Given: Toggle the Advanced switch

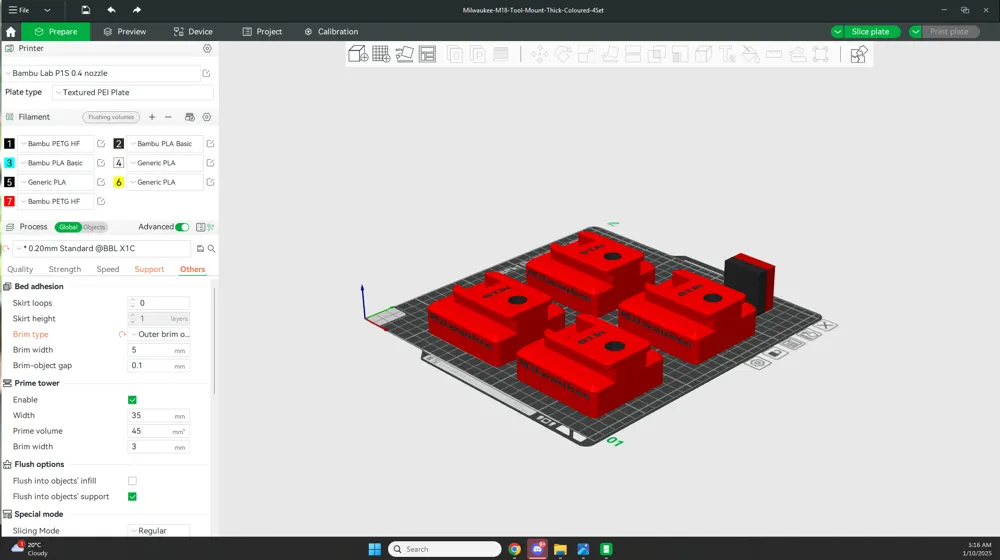Looking at the screenshot, I should pos(182,227).
